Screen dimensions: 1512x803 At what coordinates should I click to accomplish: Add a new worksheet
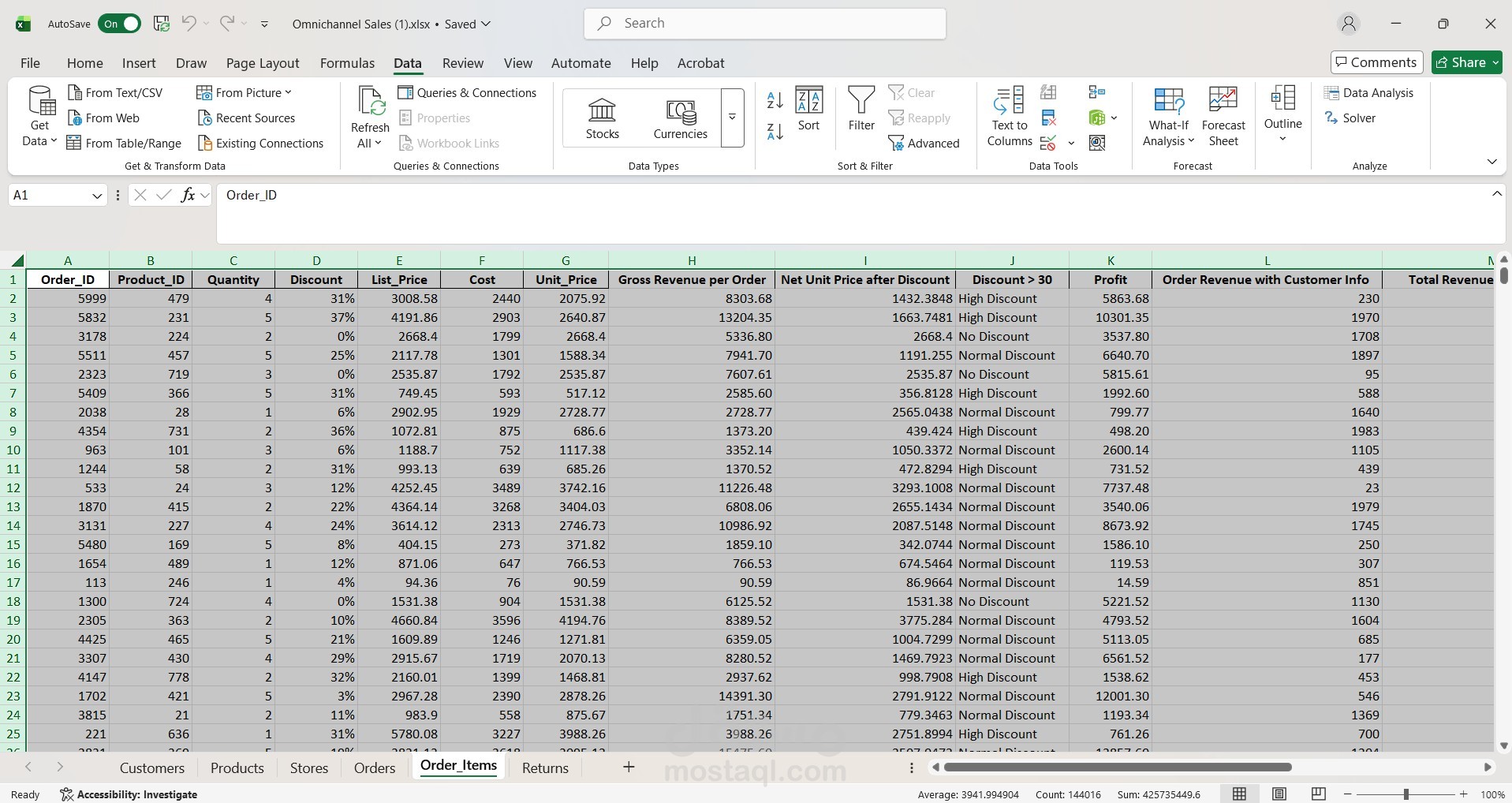628,767
